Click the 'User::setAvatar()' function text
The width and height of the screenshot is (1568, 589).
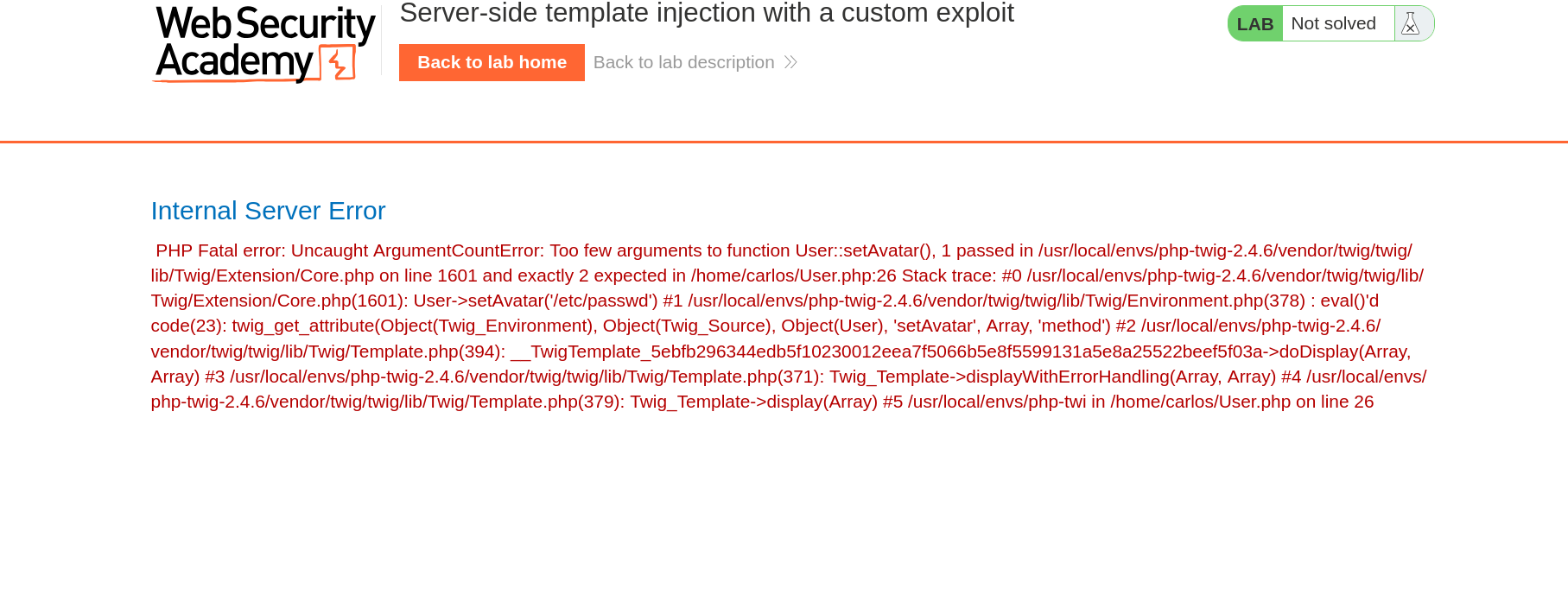(863, 250)
